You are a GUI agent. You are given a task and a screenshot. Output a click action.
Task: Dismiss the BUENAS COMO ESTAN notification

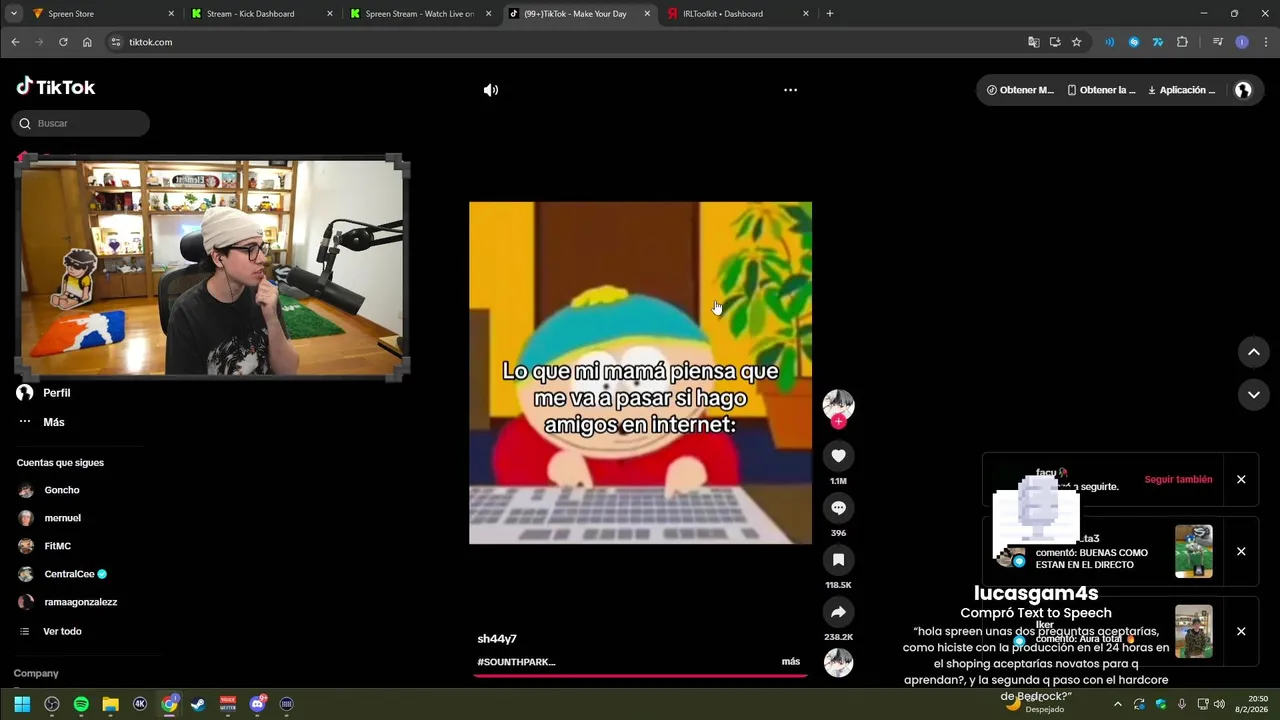[1241, 551]
